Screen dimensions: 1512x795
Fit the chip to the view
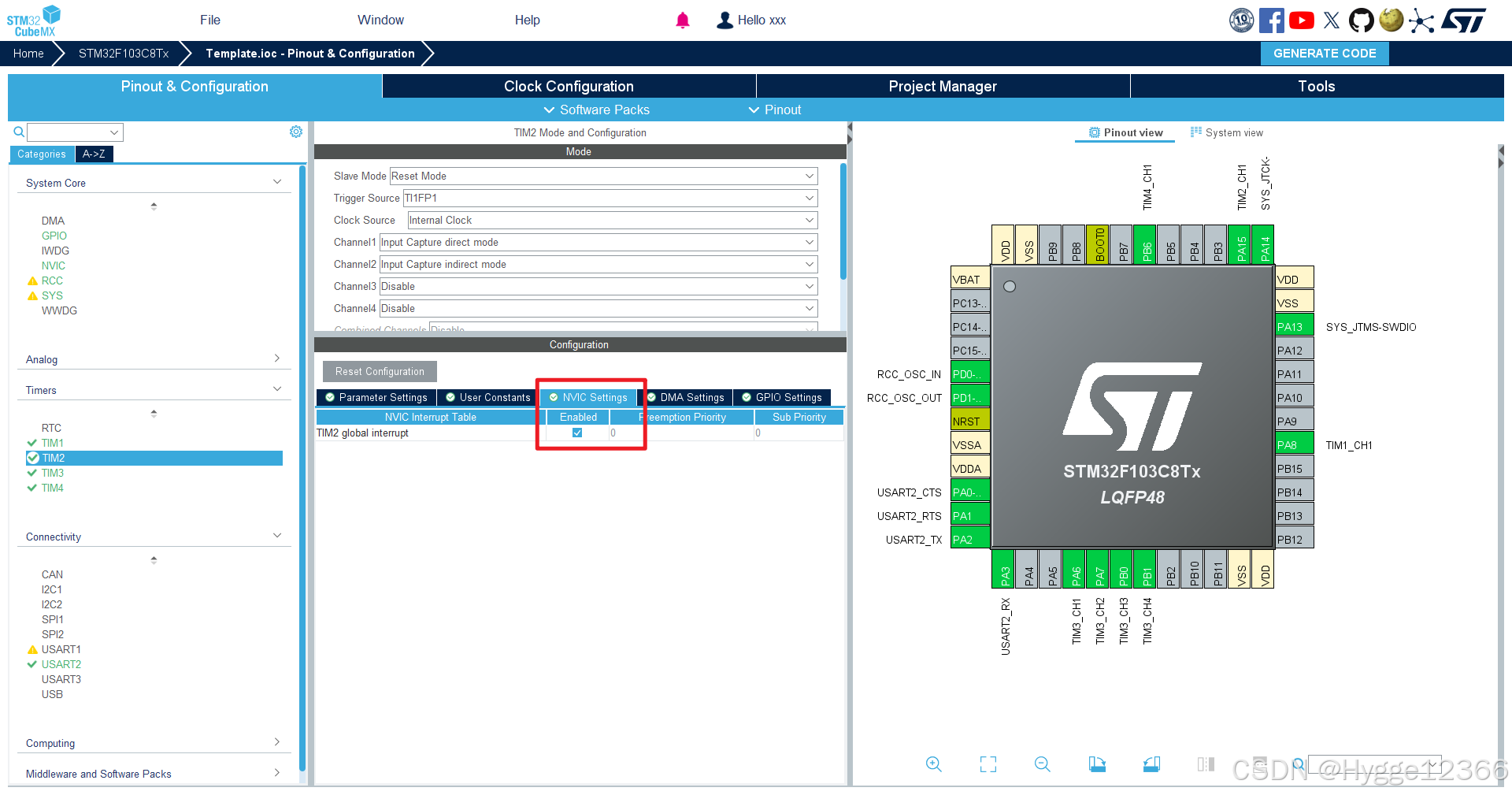tap(988, 763)
